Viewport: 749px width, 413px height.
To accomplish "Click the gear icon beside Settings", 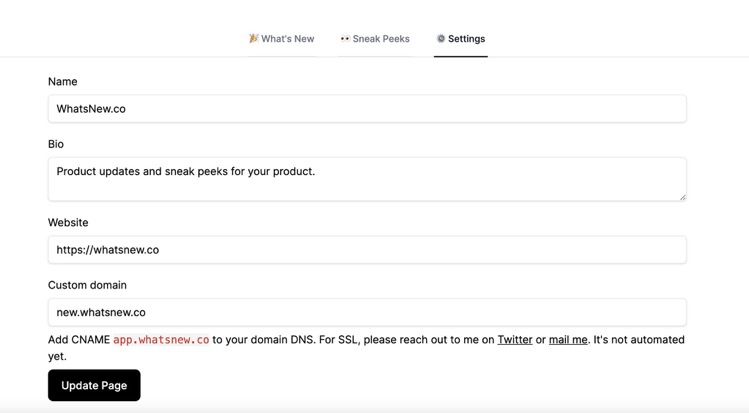I will point(441,39).
